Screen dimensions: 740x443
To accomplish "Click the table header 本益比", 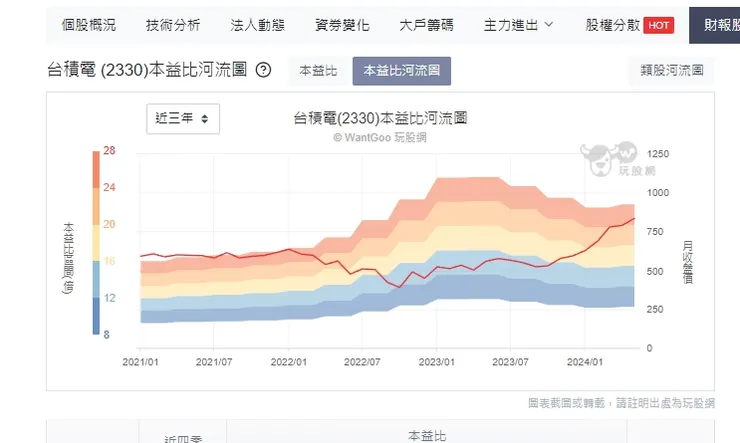I will coord(427,435).
